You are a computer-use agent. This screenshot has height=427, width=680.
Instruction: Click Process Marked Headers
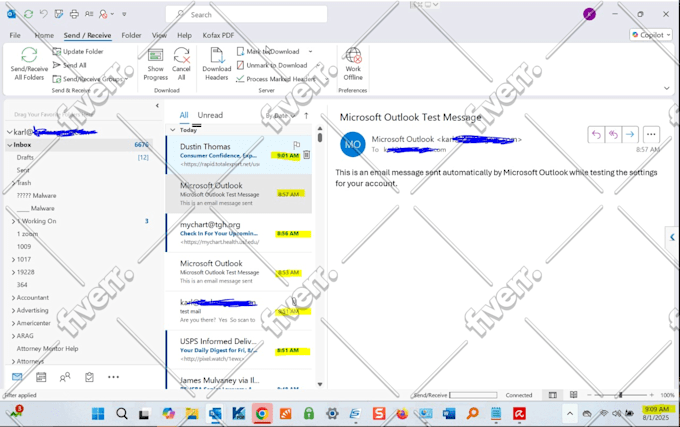276,79
